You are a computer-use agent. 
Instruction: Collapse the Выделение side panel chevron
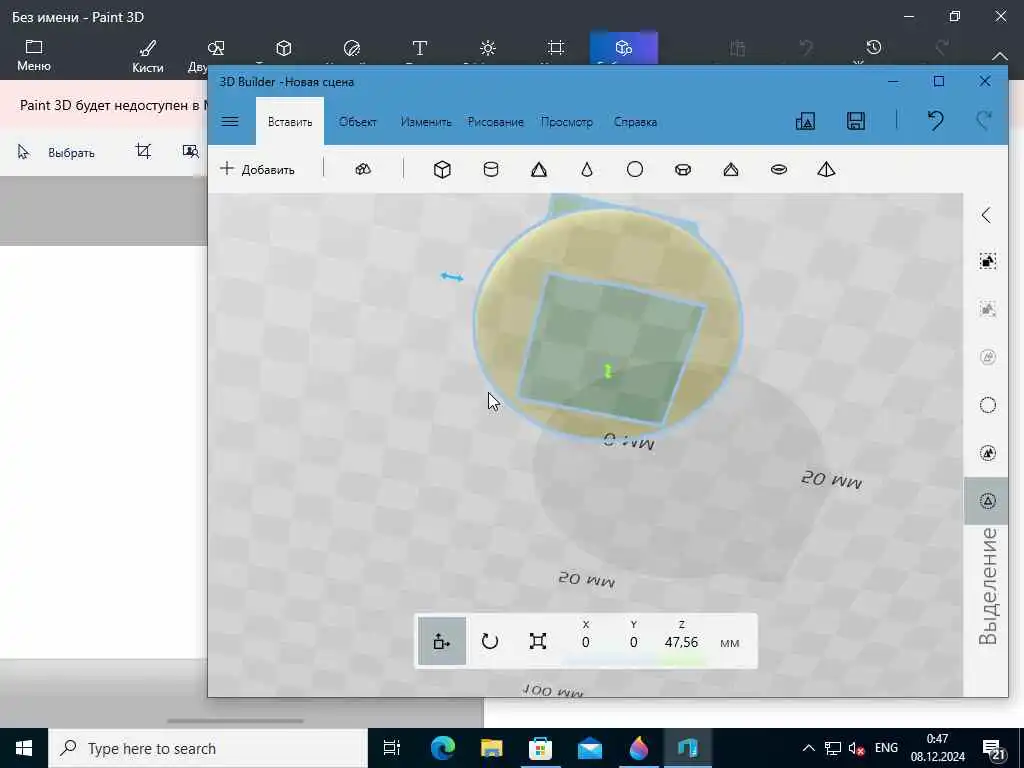pyautogui.click(x=987, y=215)
